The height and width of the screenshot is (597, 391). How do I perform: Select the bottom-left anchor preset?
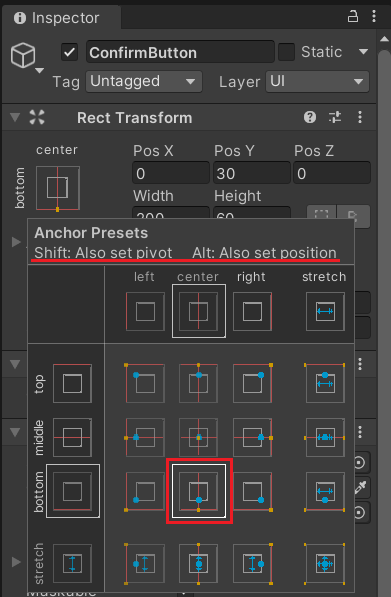click(x=145, y=492)
